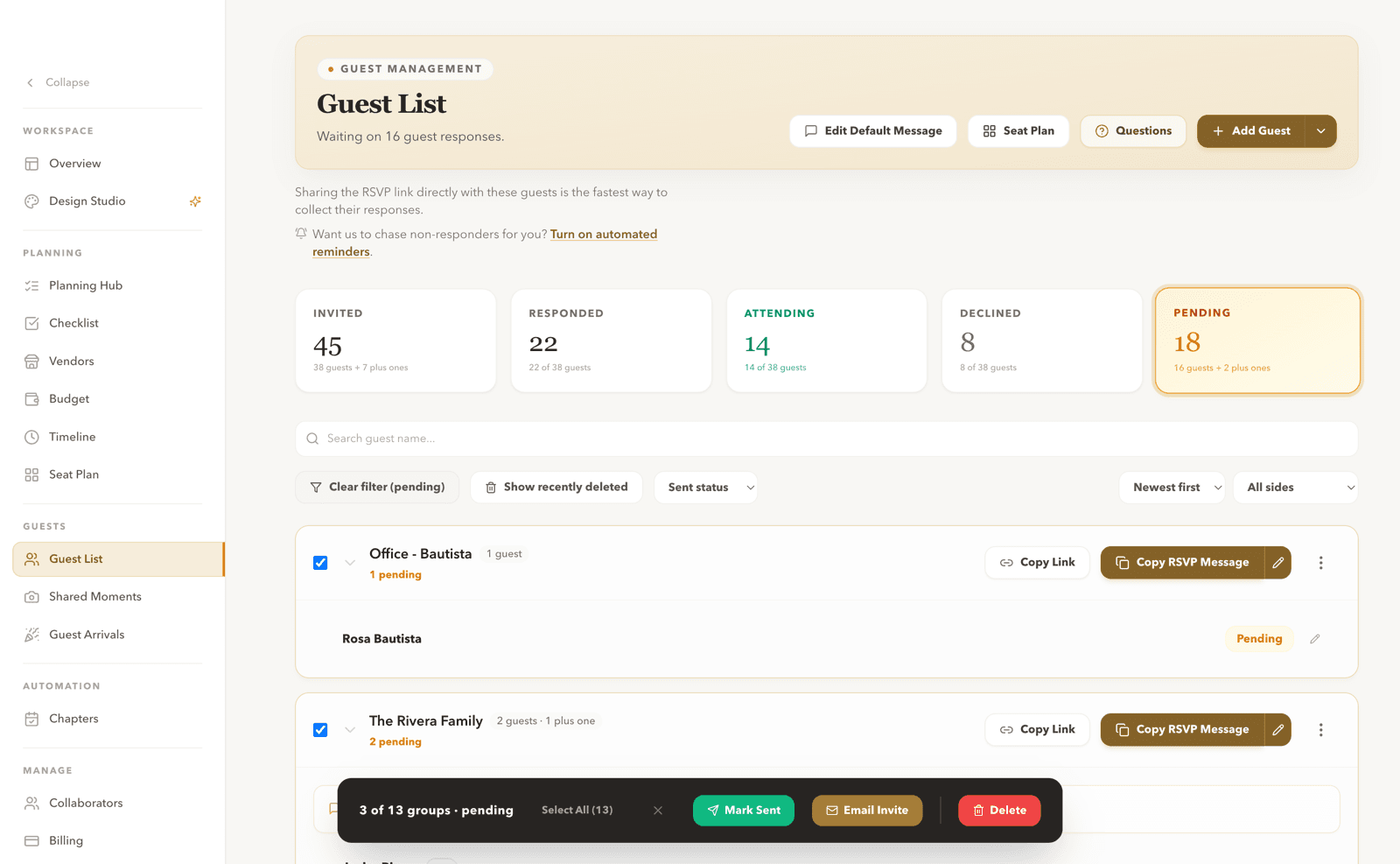Open the Sent status dropdown
1400x864 pixels.
(706, 488)
